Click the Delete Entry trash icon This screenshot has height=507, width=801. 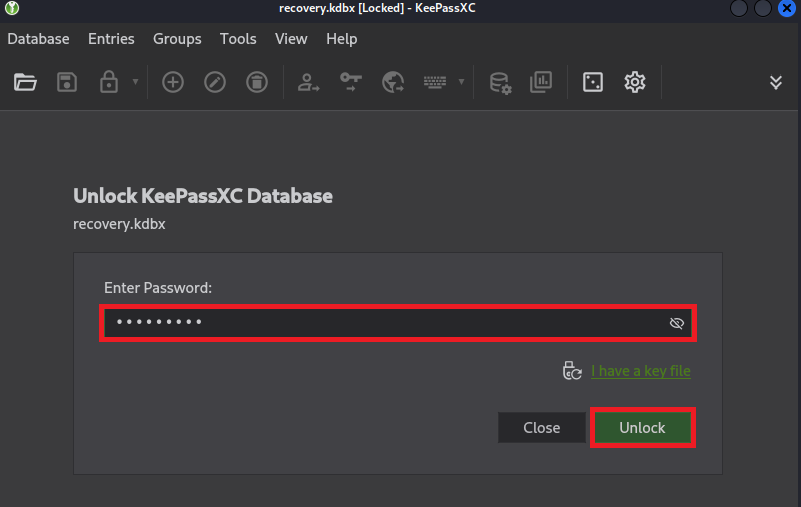coord(257,82)
